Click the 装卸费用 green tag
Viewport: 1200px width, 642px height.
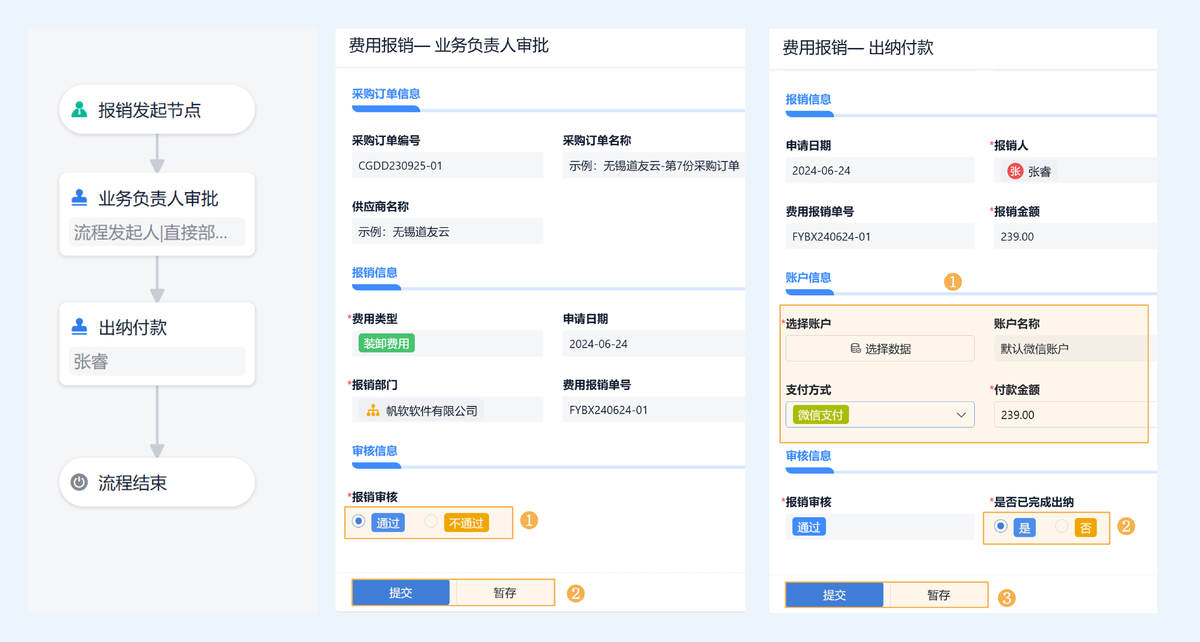click(386, 344)
